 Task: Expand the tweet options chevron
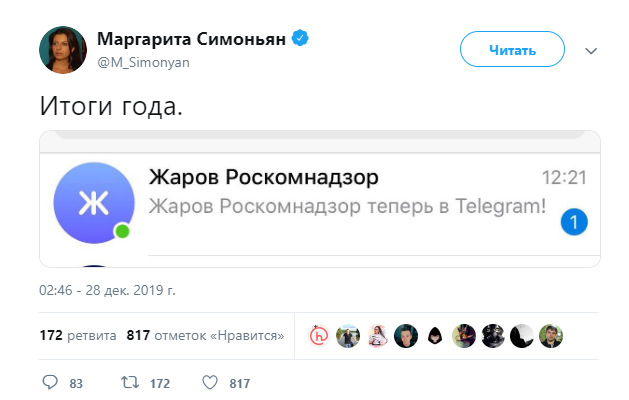pos(591,50)
